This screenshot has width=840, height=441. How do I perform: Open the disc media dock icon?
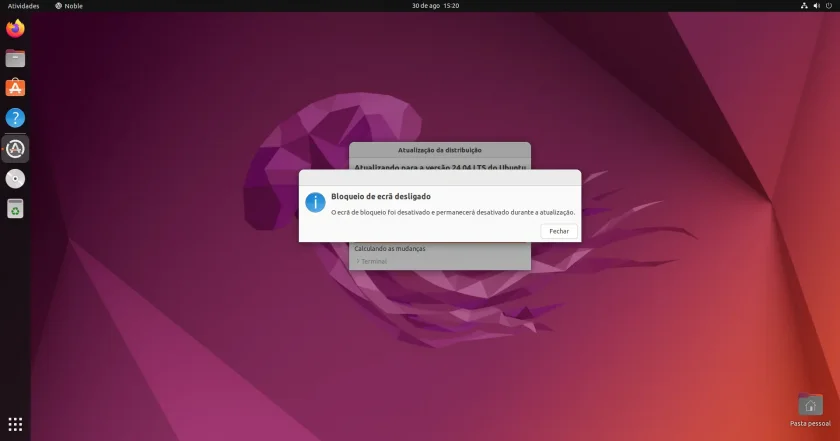(15, 179)
